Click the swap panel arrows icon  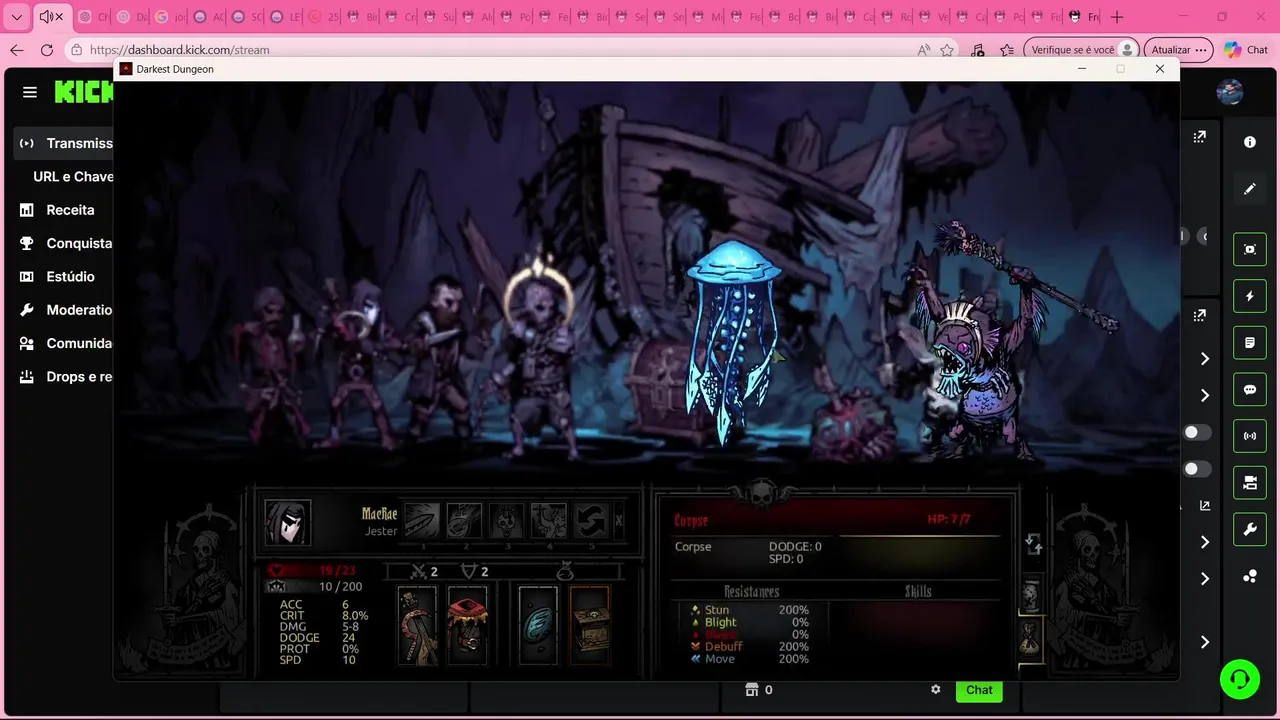1034,545
